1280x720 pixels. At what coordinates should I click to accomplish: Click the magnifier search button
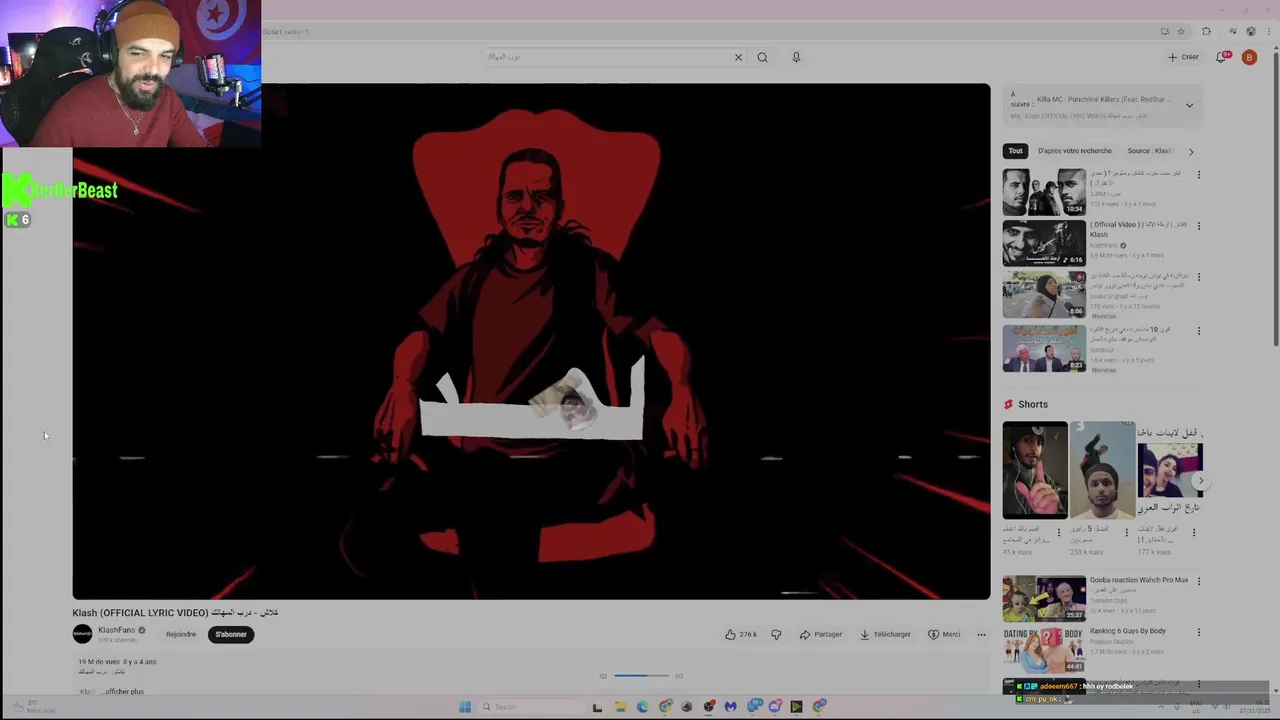pyautogui.click(x=762, y=57)
